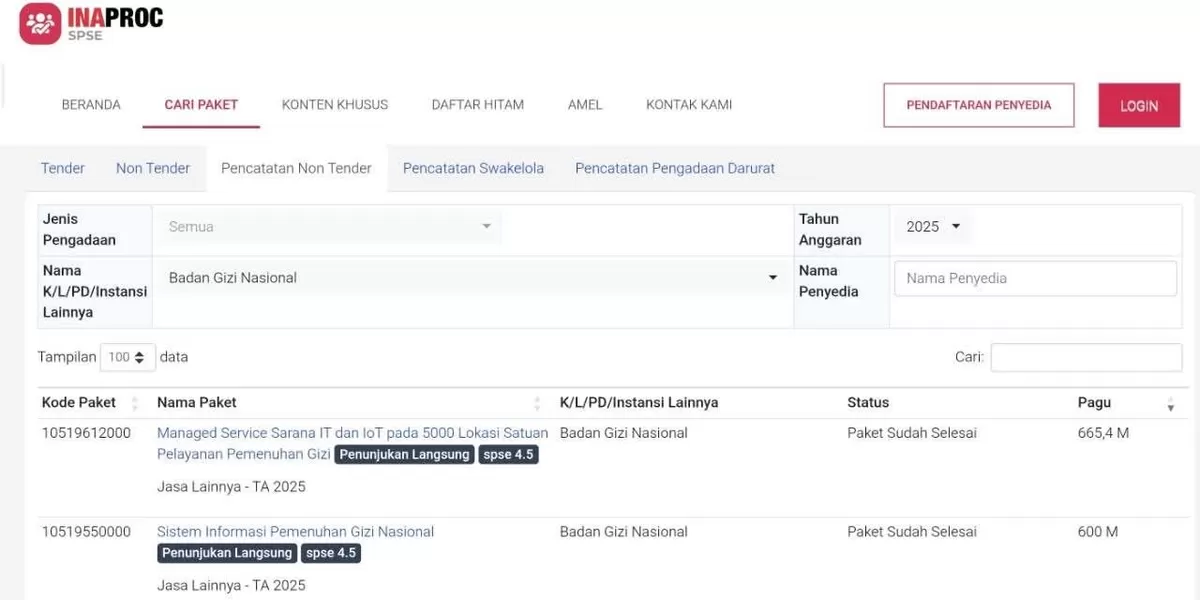Screen dimensions: 1200x600
Task: Sort by Pagu column arrow
Action: (1170, 404)
